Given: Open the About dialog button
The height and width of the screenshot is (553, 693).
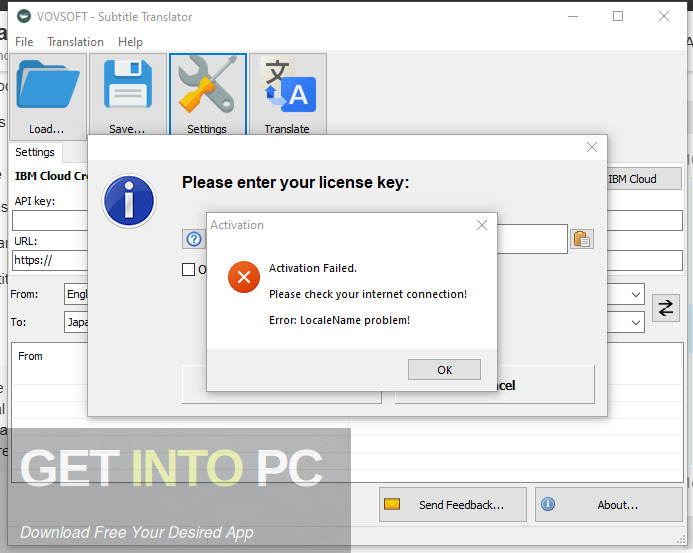Looking at the screenshot, I should [609, 504].
